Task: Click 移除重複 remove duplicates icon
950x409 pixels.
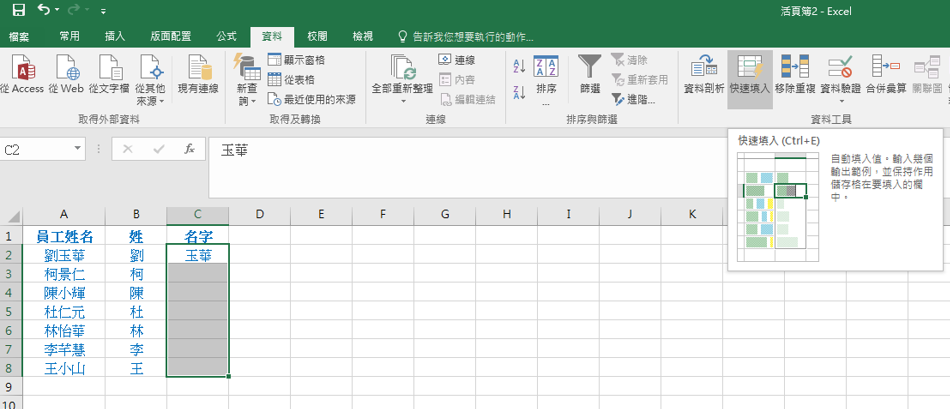Action: (x=794, y=68)
